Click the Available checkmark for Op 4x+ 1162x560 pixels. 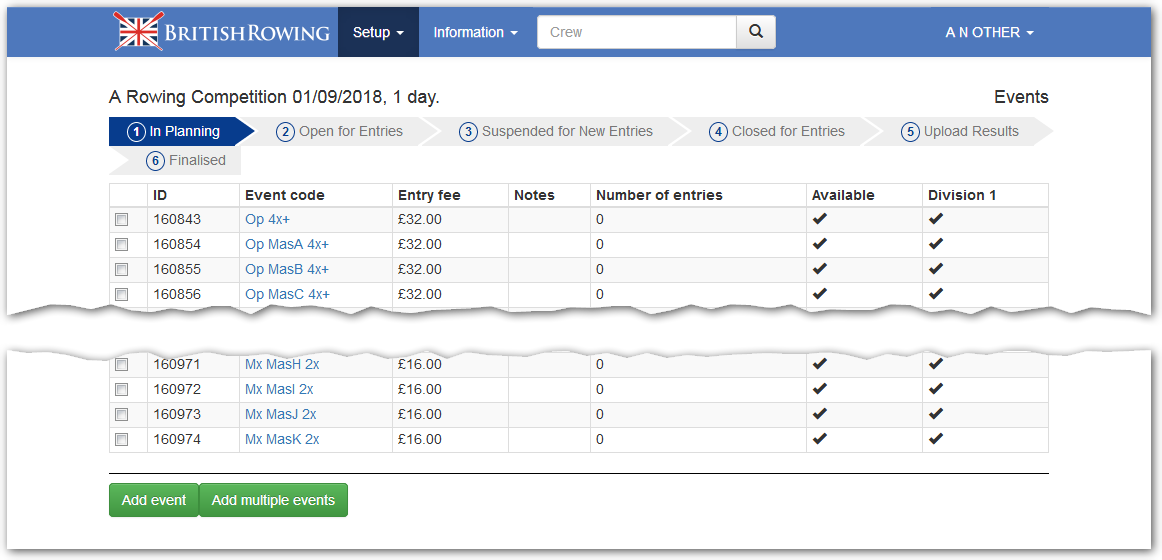click(x=820, y=219)
